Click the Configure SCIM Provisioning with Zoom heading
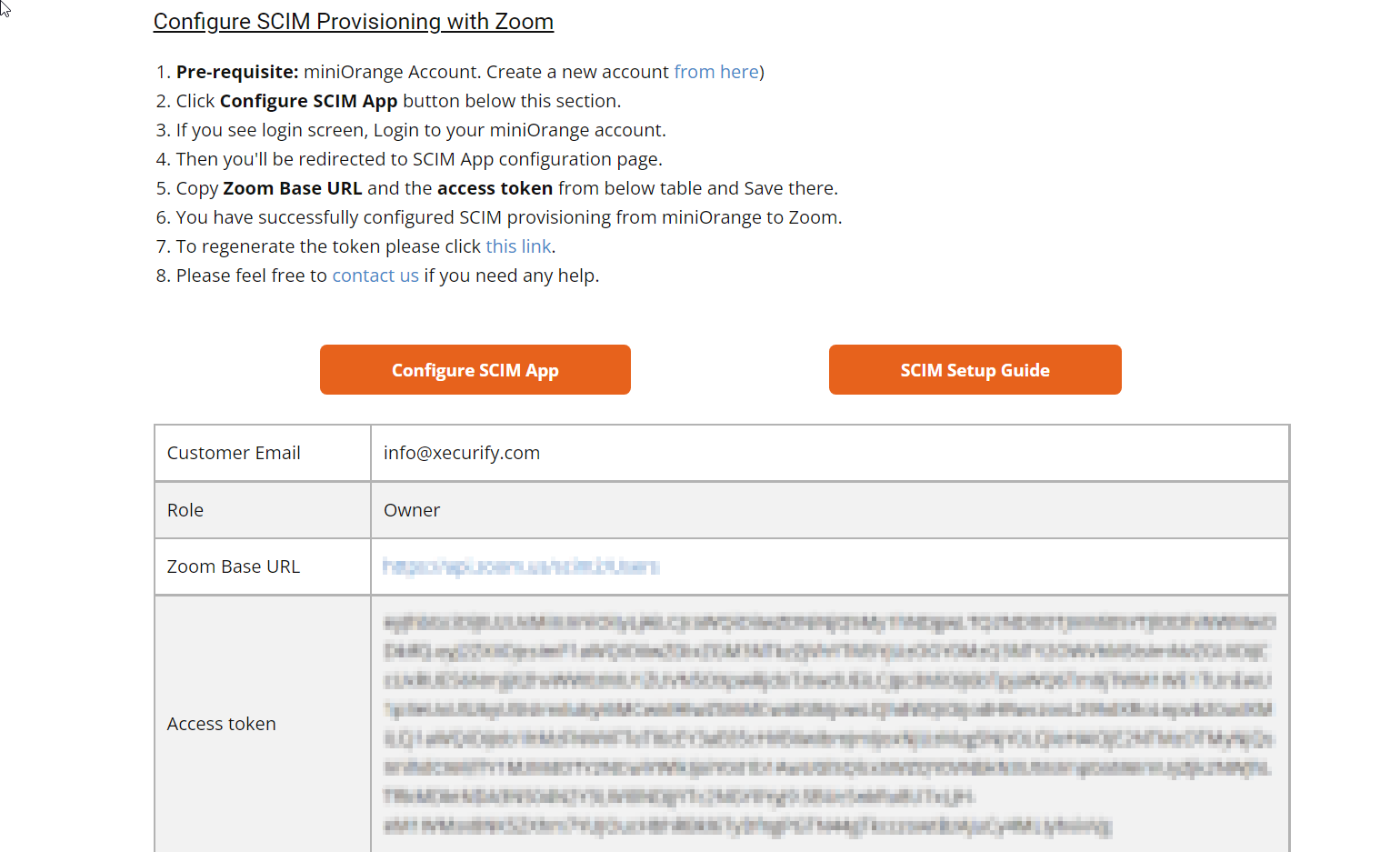 coord(353,22)
